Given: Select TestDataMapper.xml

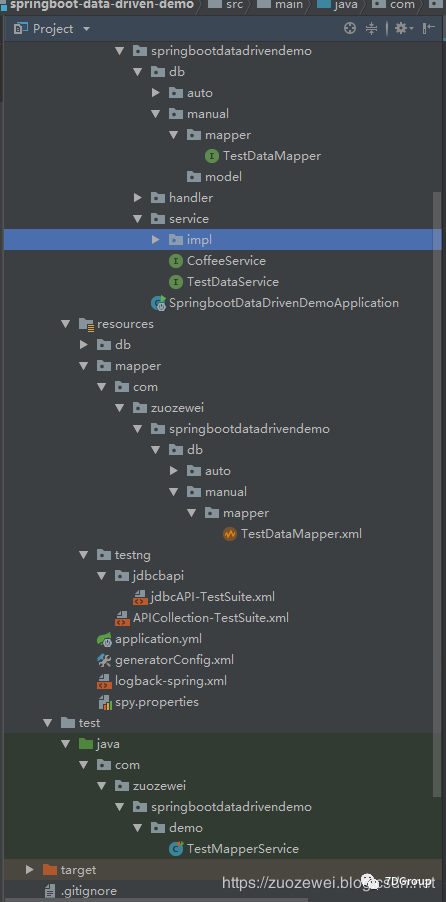Looking at the screenshot, I should point(302,534).
